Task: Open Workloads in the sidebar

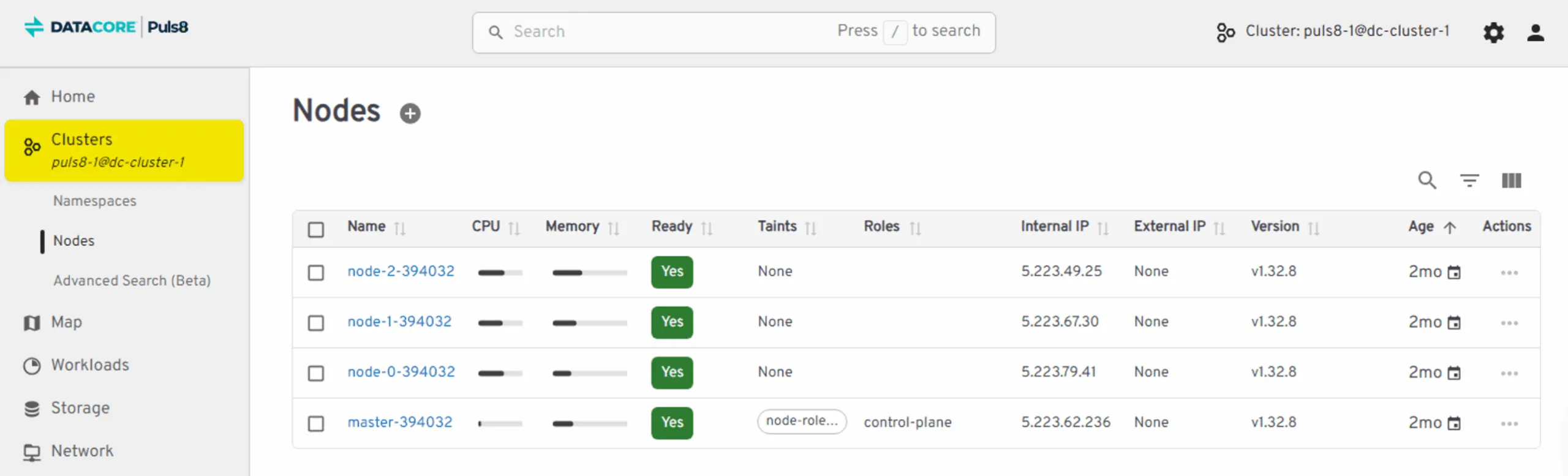Action: pos(90,365)
